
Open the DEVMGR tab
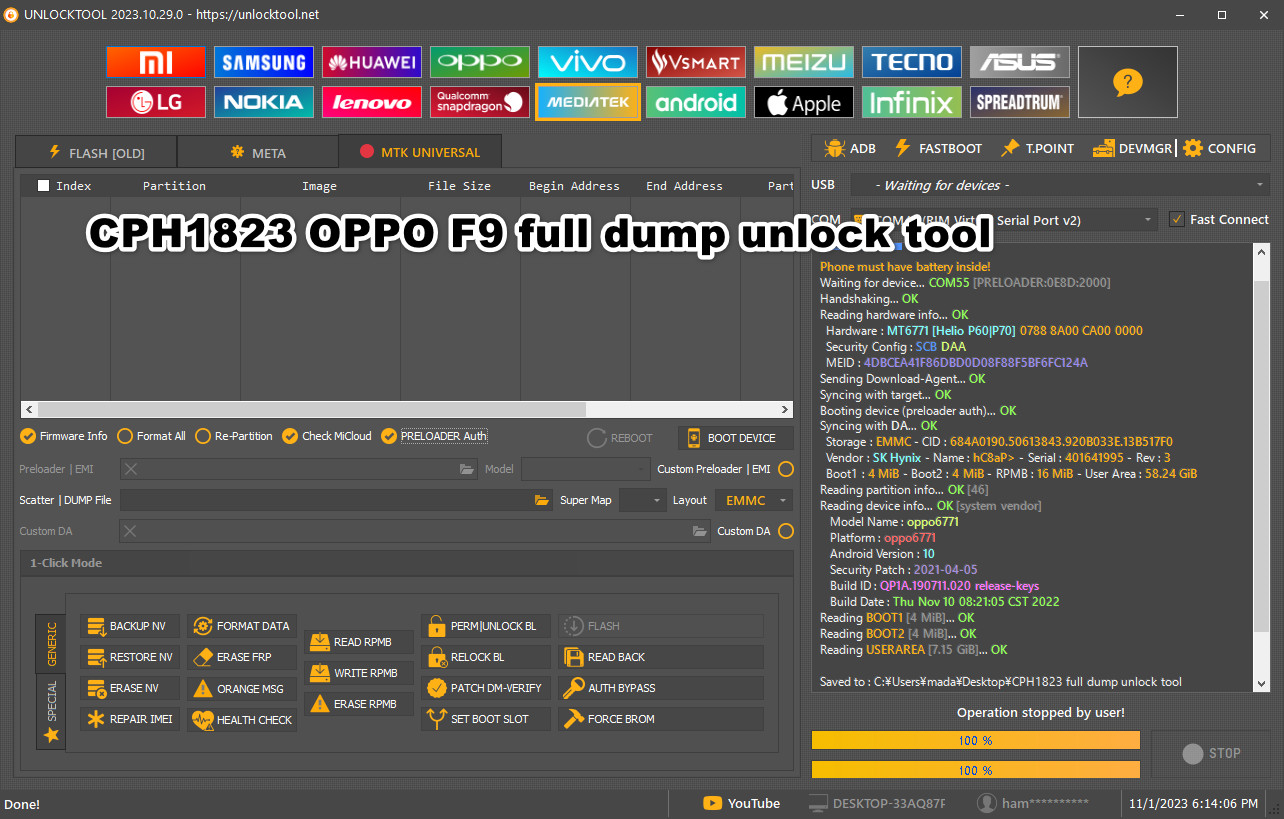coord(1131,148)
